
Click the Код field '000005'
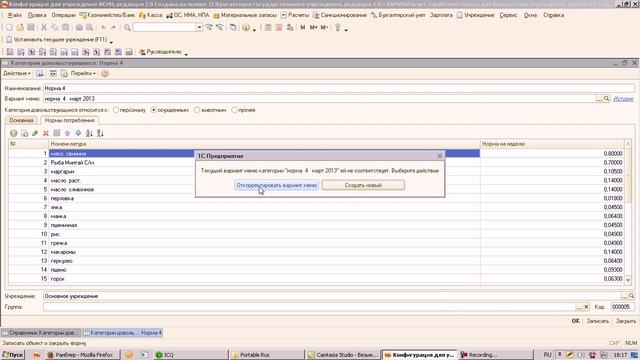pos(622,307)
